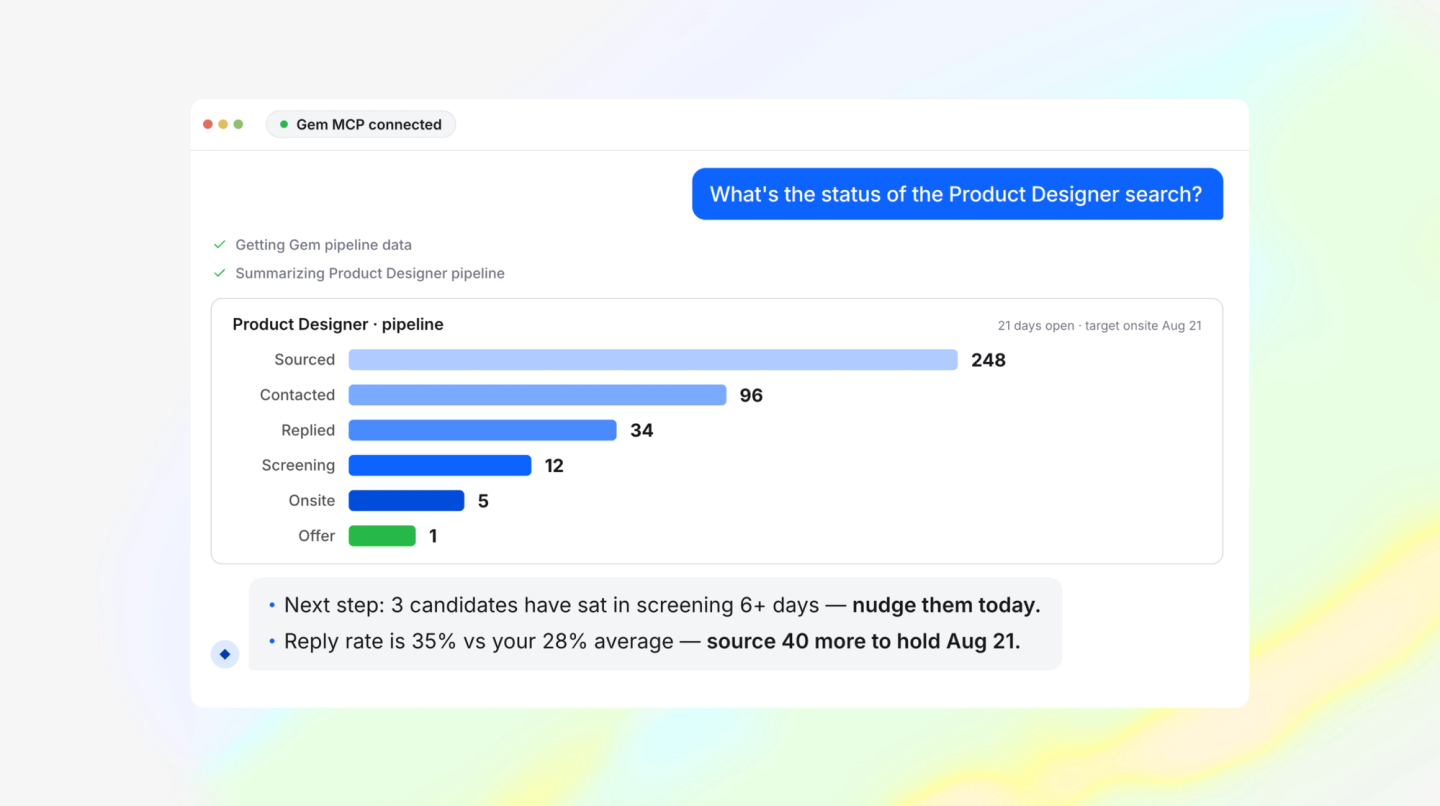Expand the Summarizing Product Designer pipeline step

tap(370, 273)
